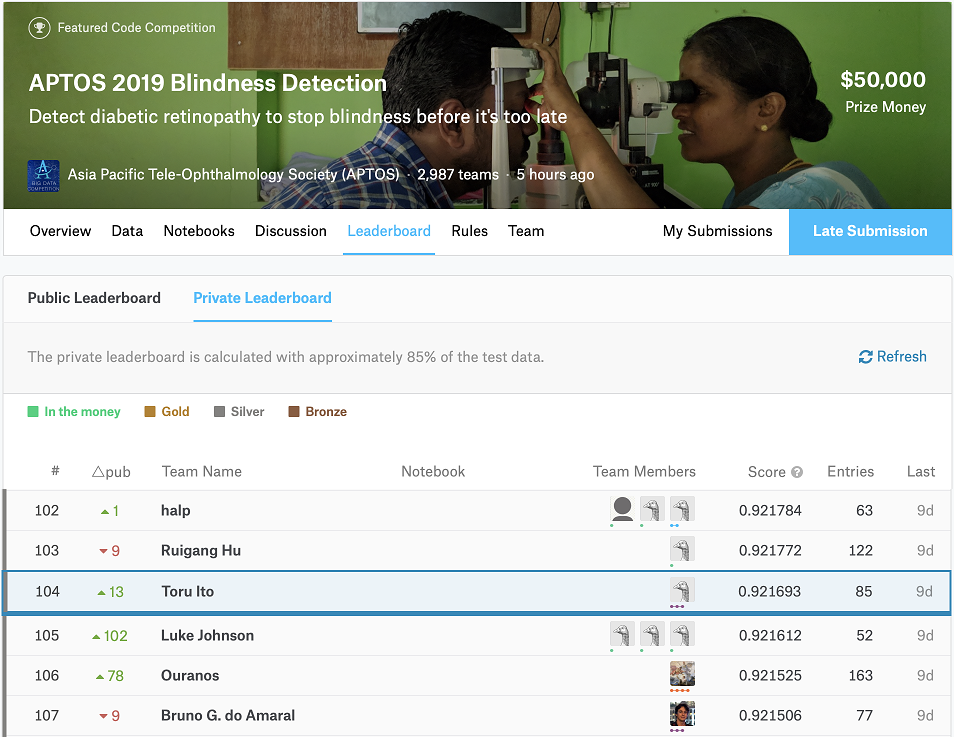Viewport: 954px width, 737px height.
Task: Open team halp's name
Action: click(x=176, y=511)
